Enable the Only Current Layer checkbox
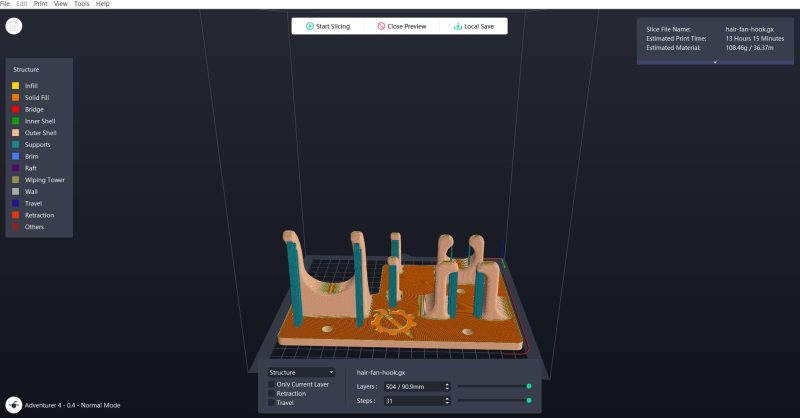Image resolution: width=800 pixels, height=418 pixels. (271, 384)
